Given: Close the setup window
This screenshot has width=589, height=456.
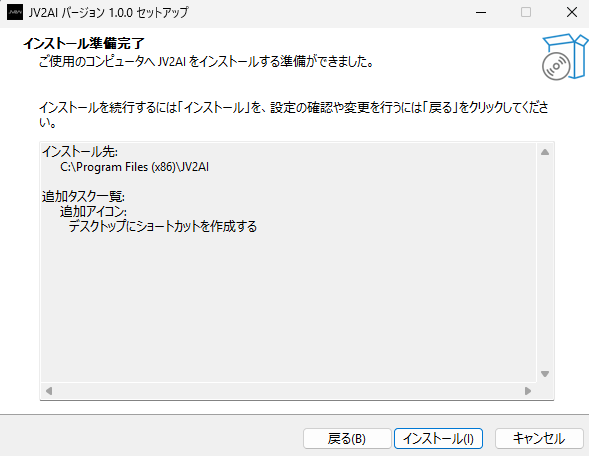Looking at the screenshot, I should coord(572,12).
